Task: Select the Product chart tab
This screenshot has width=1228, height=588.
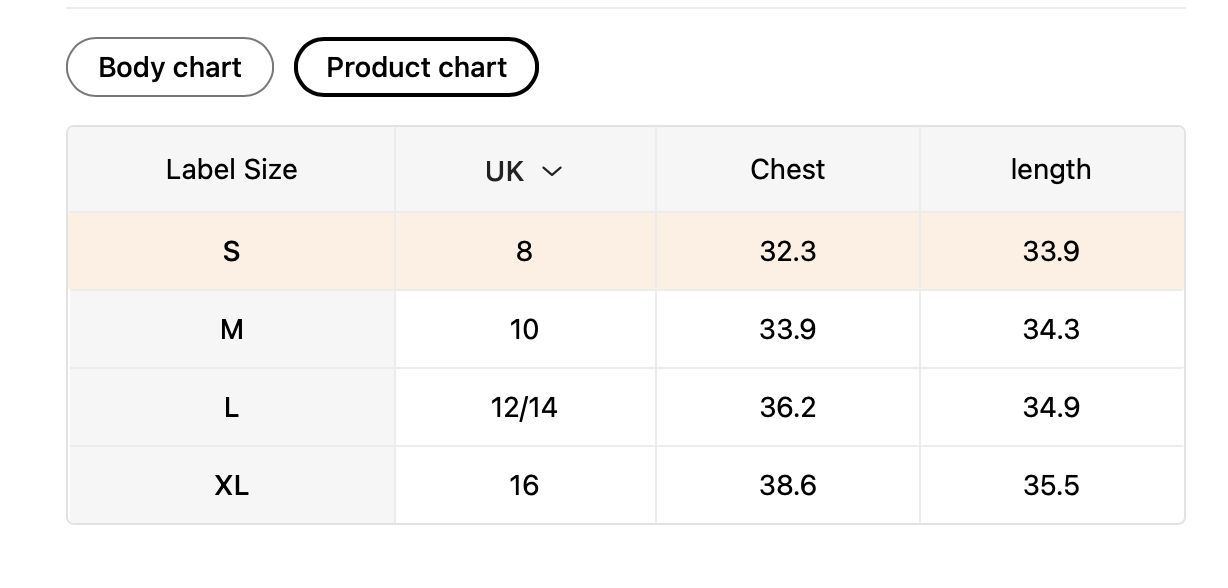Action: tap(416, 67)
